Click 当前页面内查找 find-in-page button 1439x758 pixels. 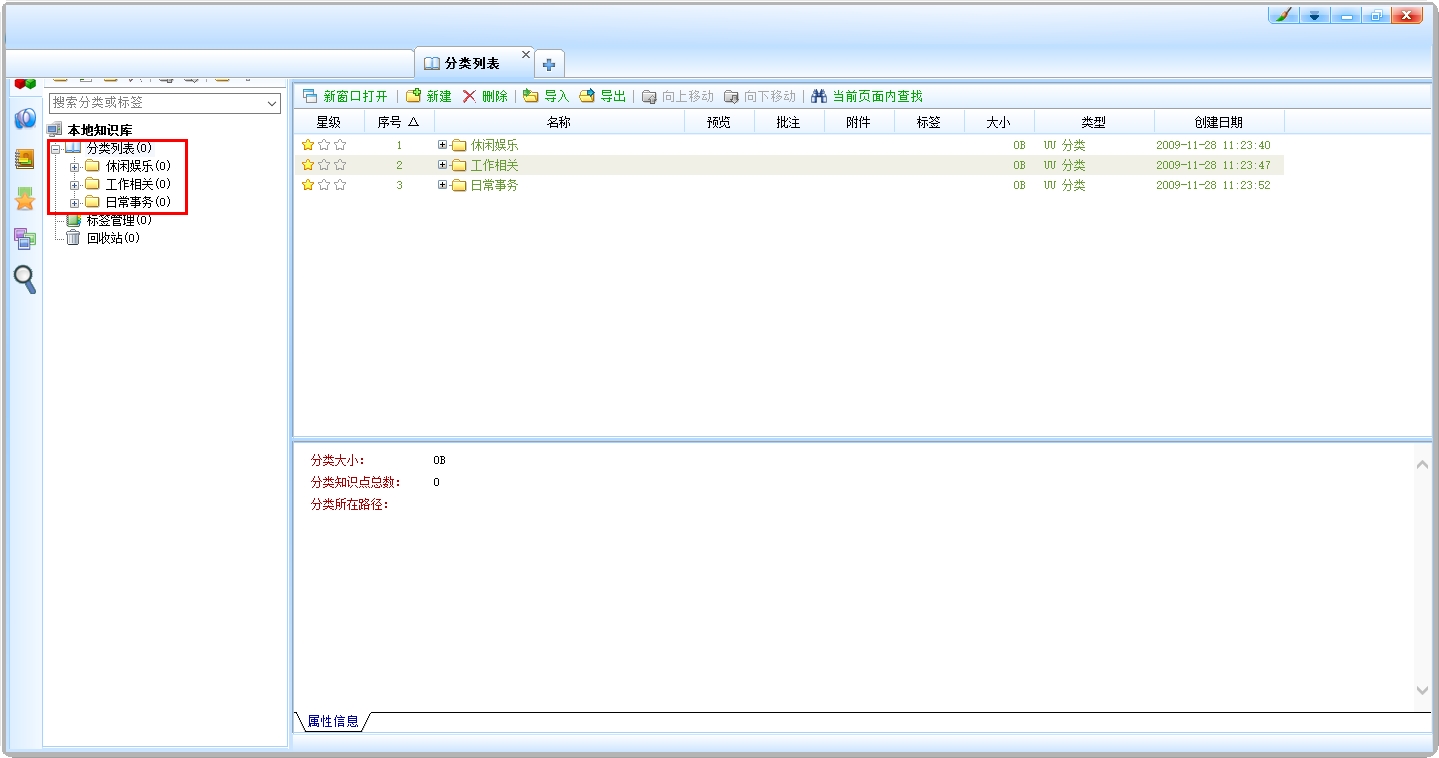pos(867,96)
